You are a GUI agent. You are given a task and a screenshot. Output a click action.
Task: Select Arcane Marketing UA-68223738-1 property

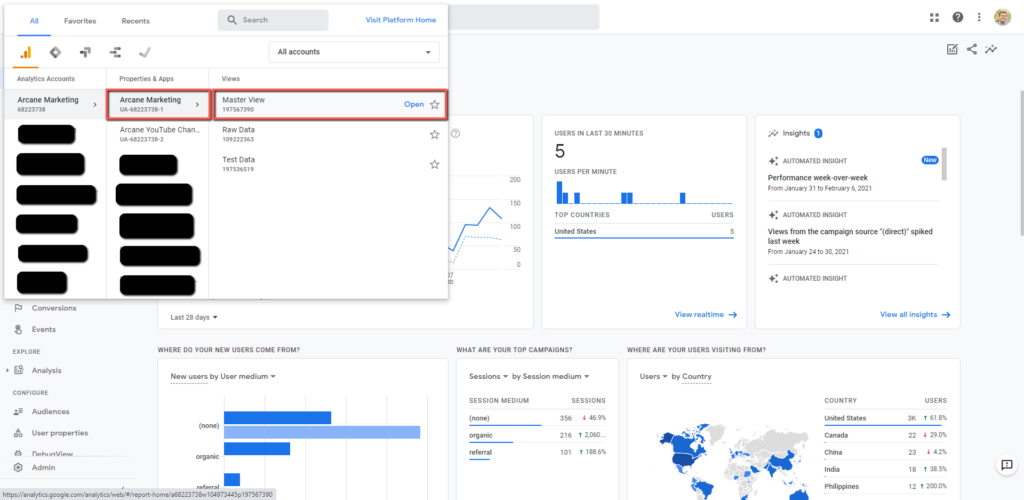(x=158, y=104)
